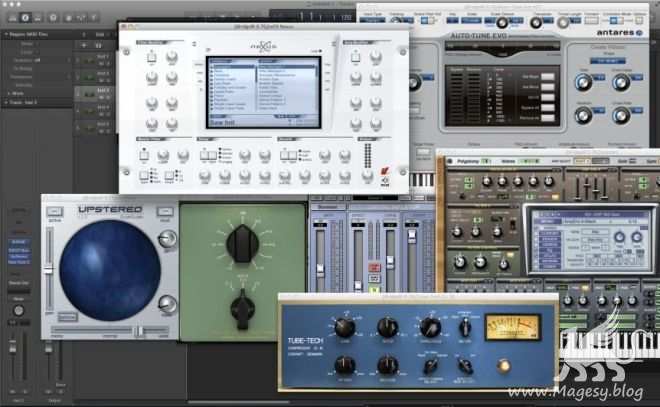Expand the Region disclosure triangle in Inspector
Screen dimensions: 660x407
point(6,35)
